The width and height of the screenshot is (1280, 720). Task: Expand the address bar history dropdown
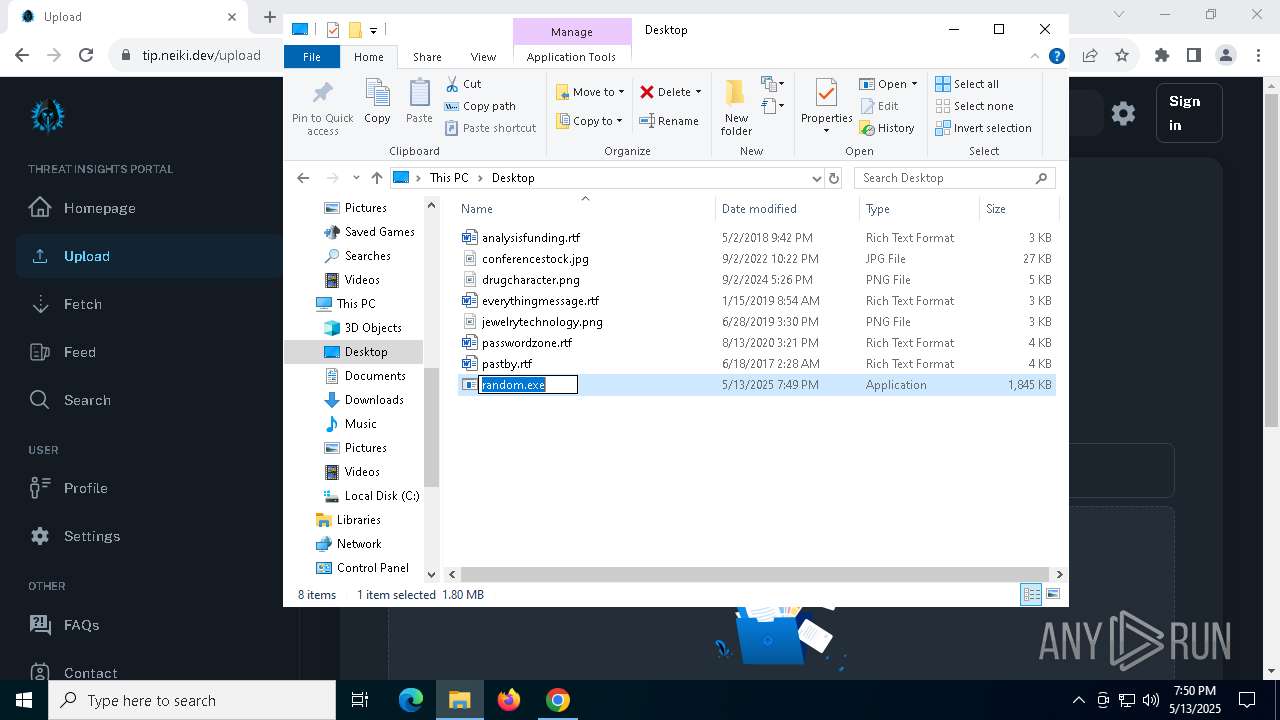[x=817, y=178]
